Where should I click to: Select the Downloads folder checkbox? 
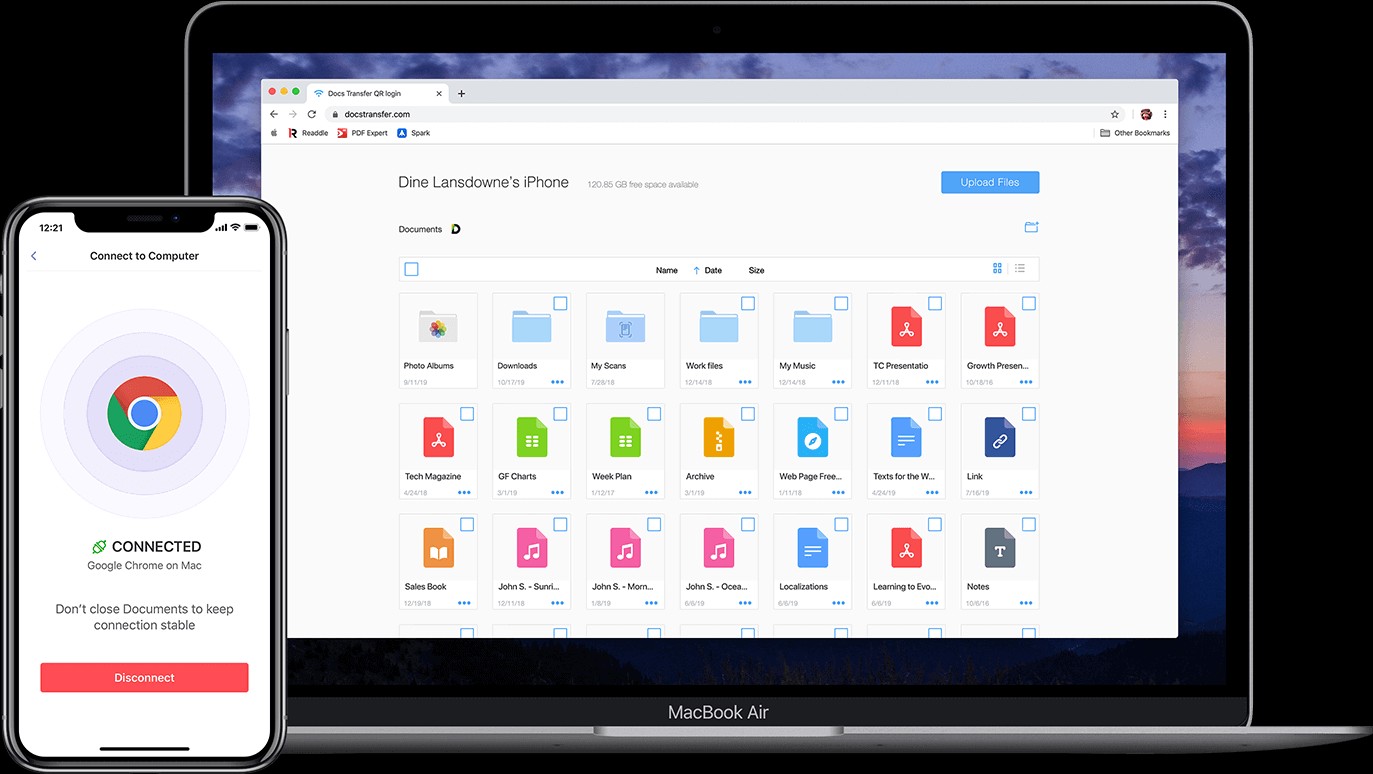click(x=560, y=303)
